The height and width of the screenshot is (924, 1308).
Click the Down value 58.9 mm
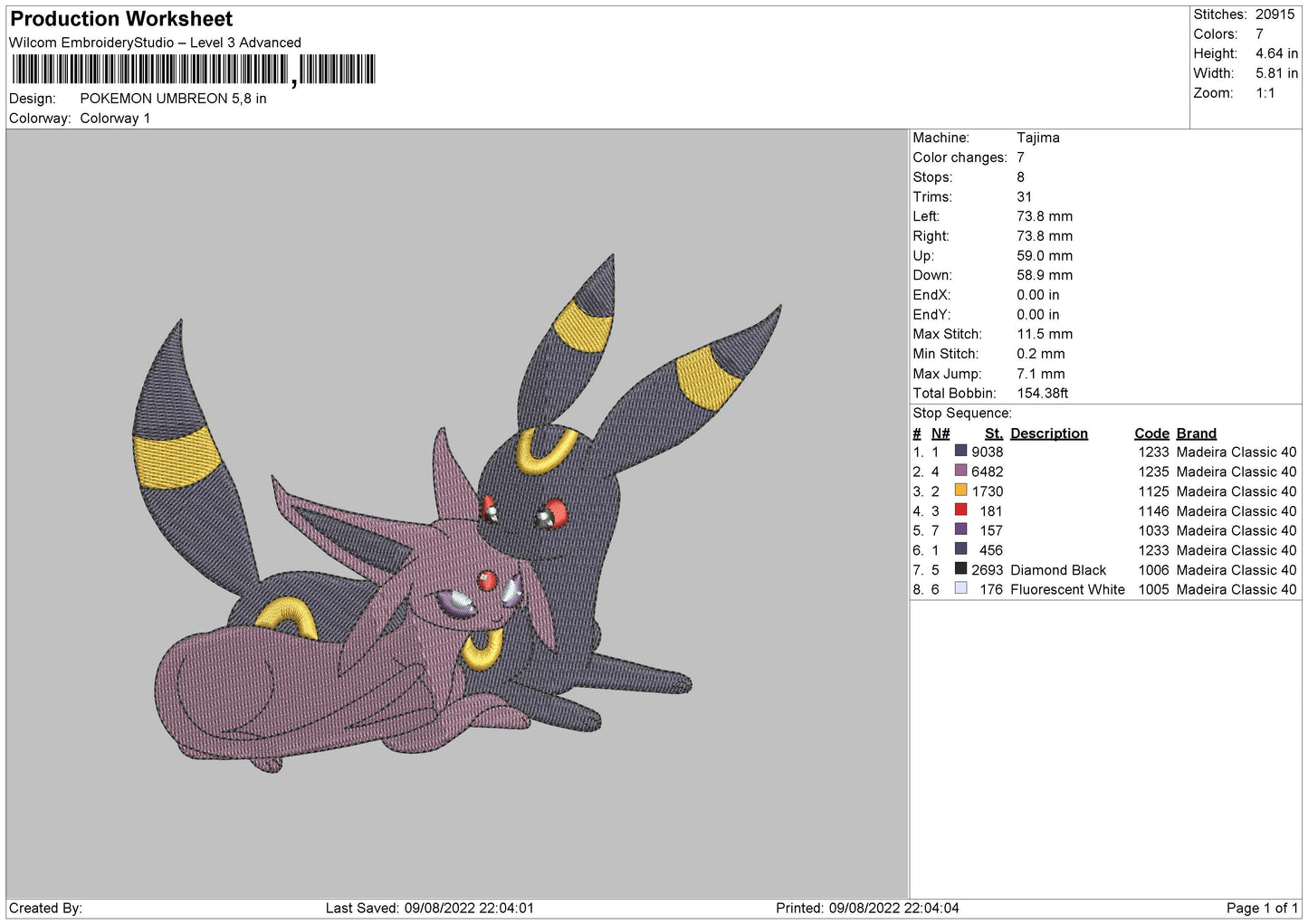pyautogui.click(x=1045, y=275)
